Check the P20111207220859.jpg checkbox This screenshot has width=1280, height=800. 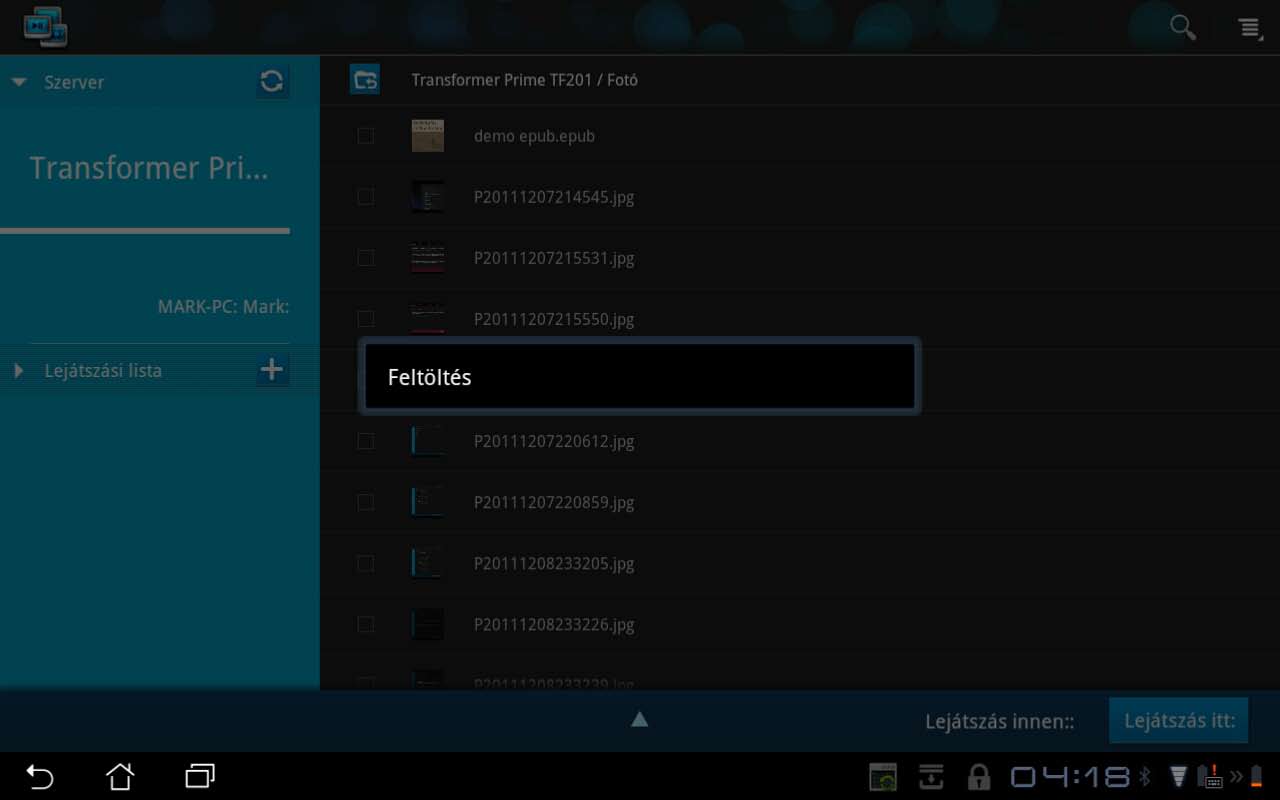click(366, 502)
